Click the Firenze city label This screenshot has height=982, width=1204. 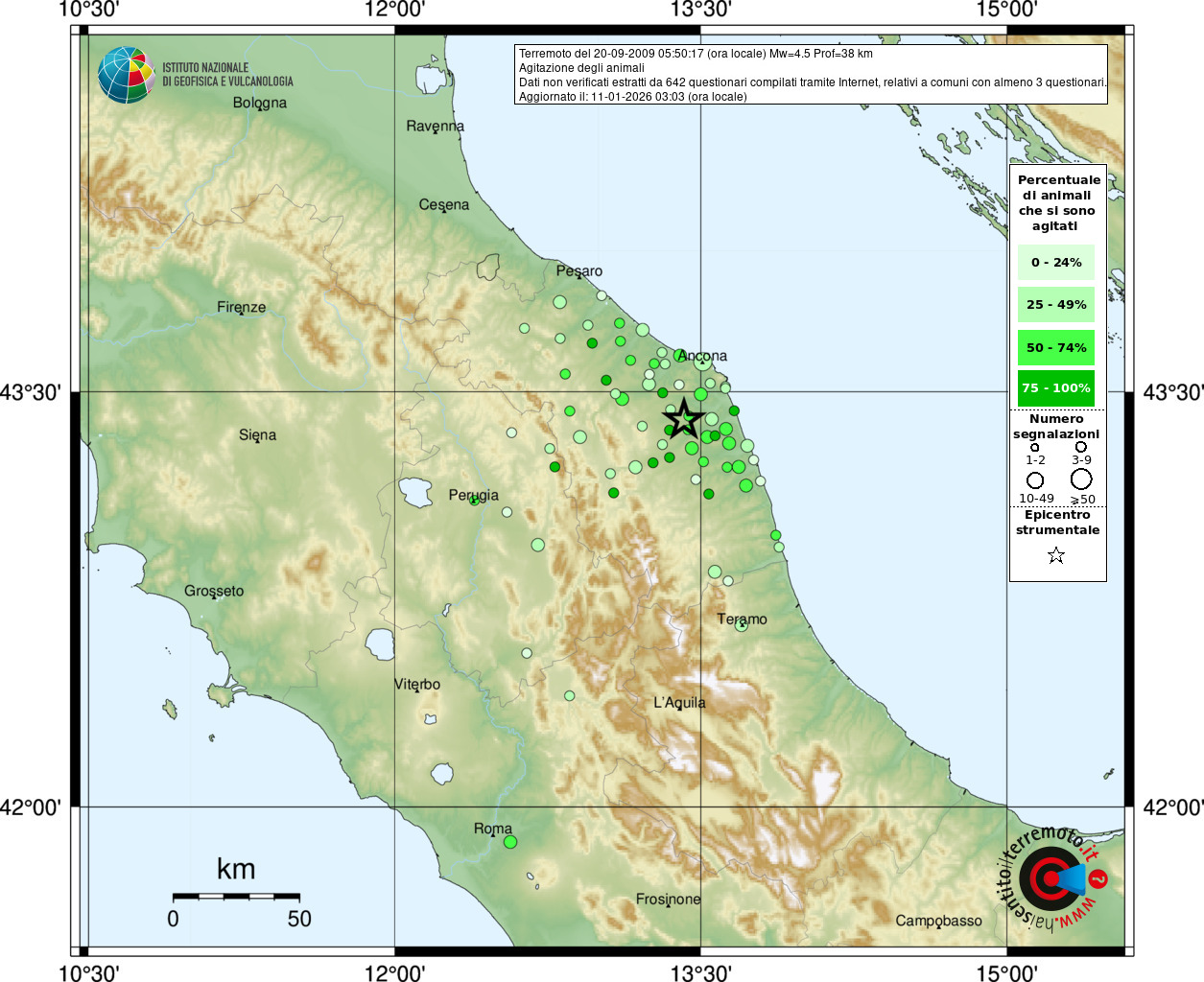pos(241,307)
